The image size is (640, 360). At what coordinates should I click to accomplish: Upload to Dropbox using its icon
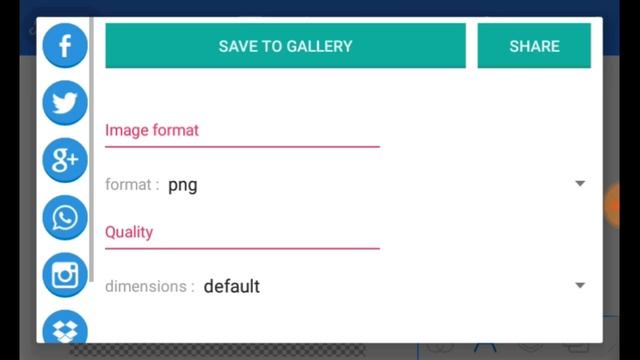point(65,327)
